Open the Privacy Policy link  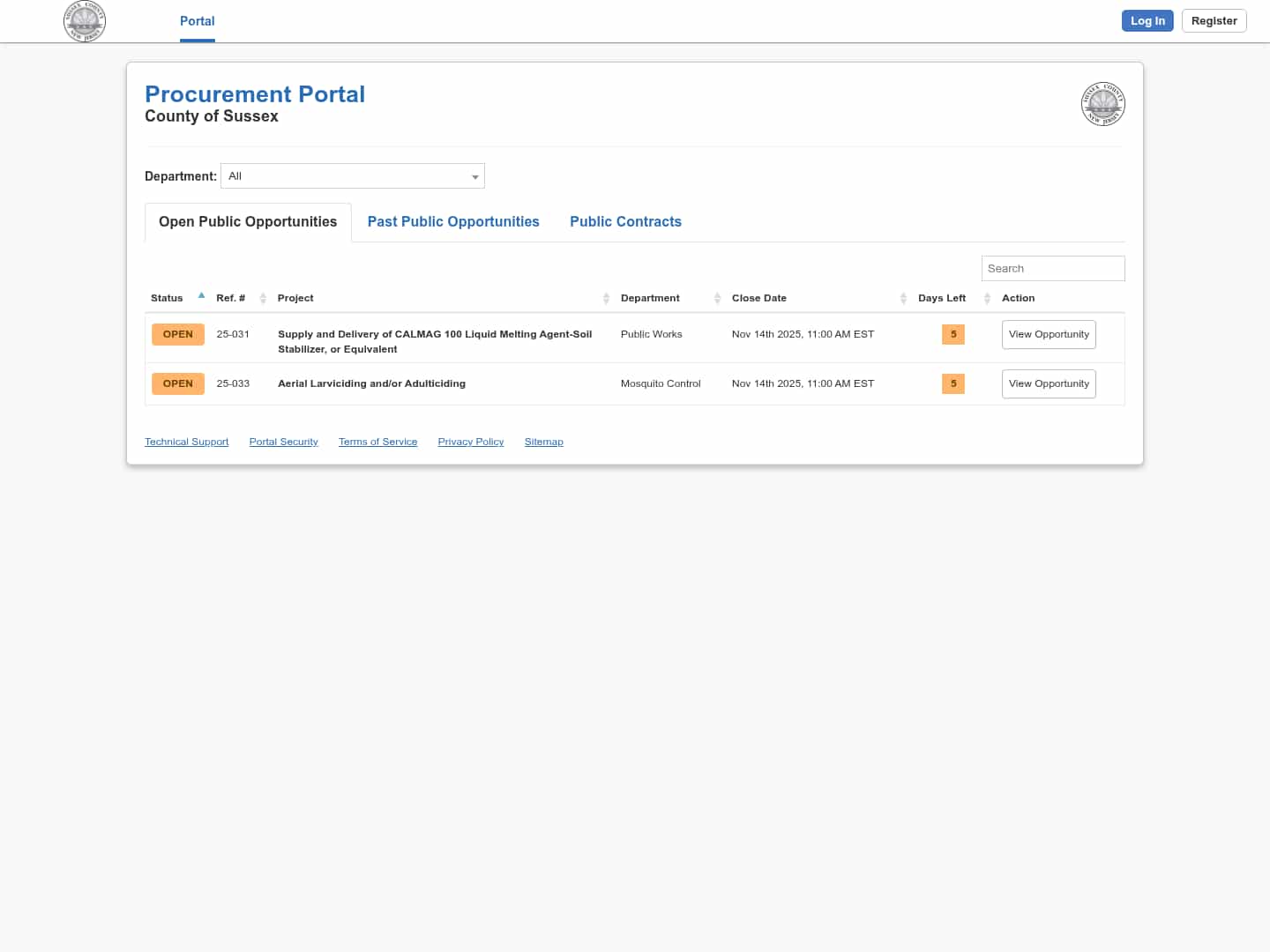(x=470, y=442)
